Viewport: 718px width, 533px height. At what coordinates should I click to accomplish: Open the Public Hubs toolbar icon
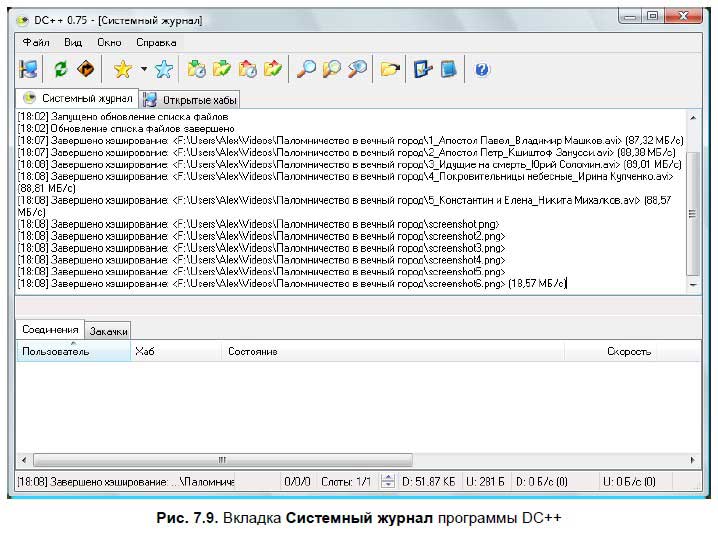28,70
